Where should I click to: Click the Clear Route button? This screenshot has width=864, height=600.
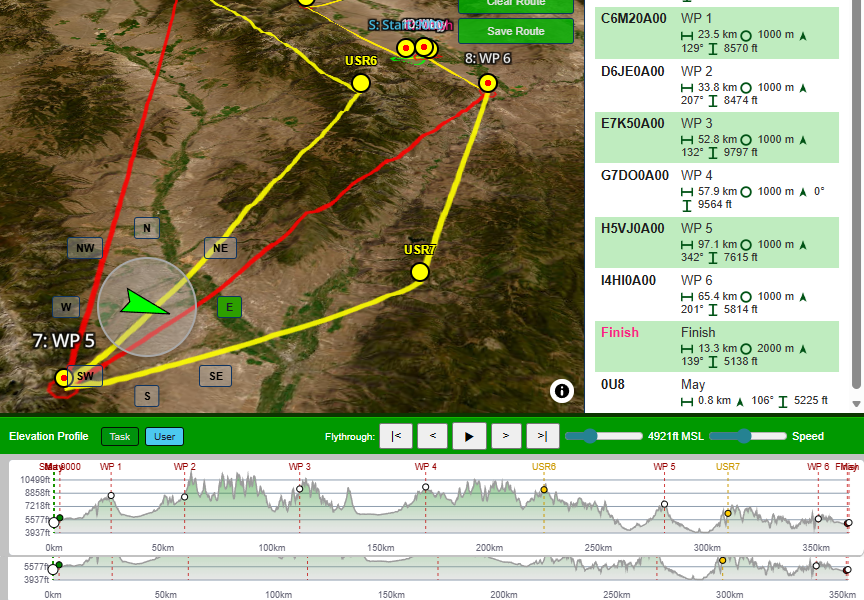516,4
